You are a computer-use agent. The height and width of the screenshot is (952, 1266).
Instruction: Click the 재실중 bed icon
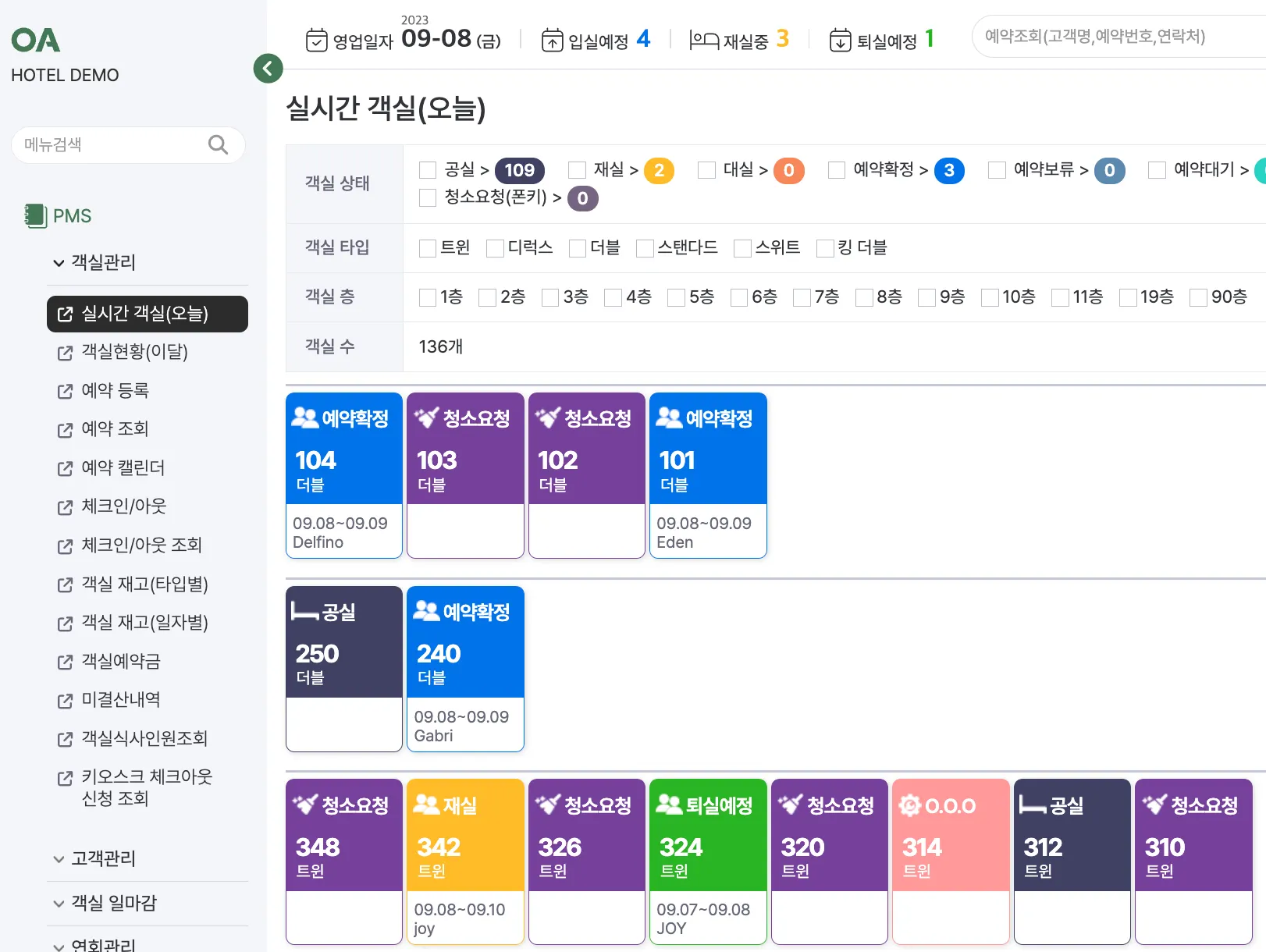click(703, 40)
